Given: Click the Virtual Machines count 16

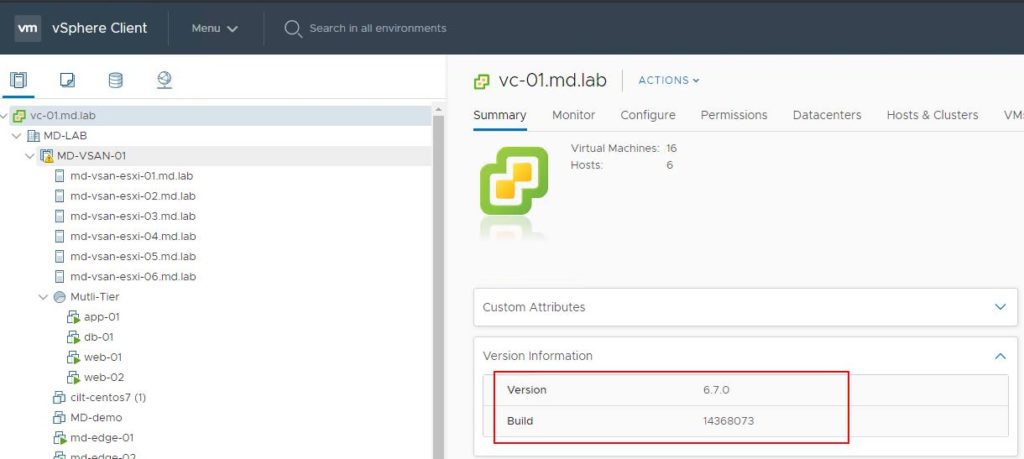Looking at the screenshot, I should [671, 148].
